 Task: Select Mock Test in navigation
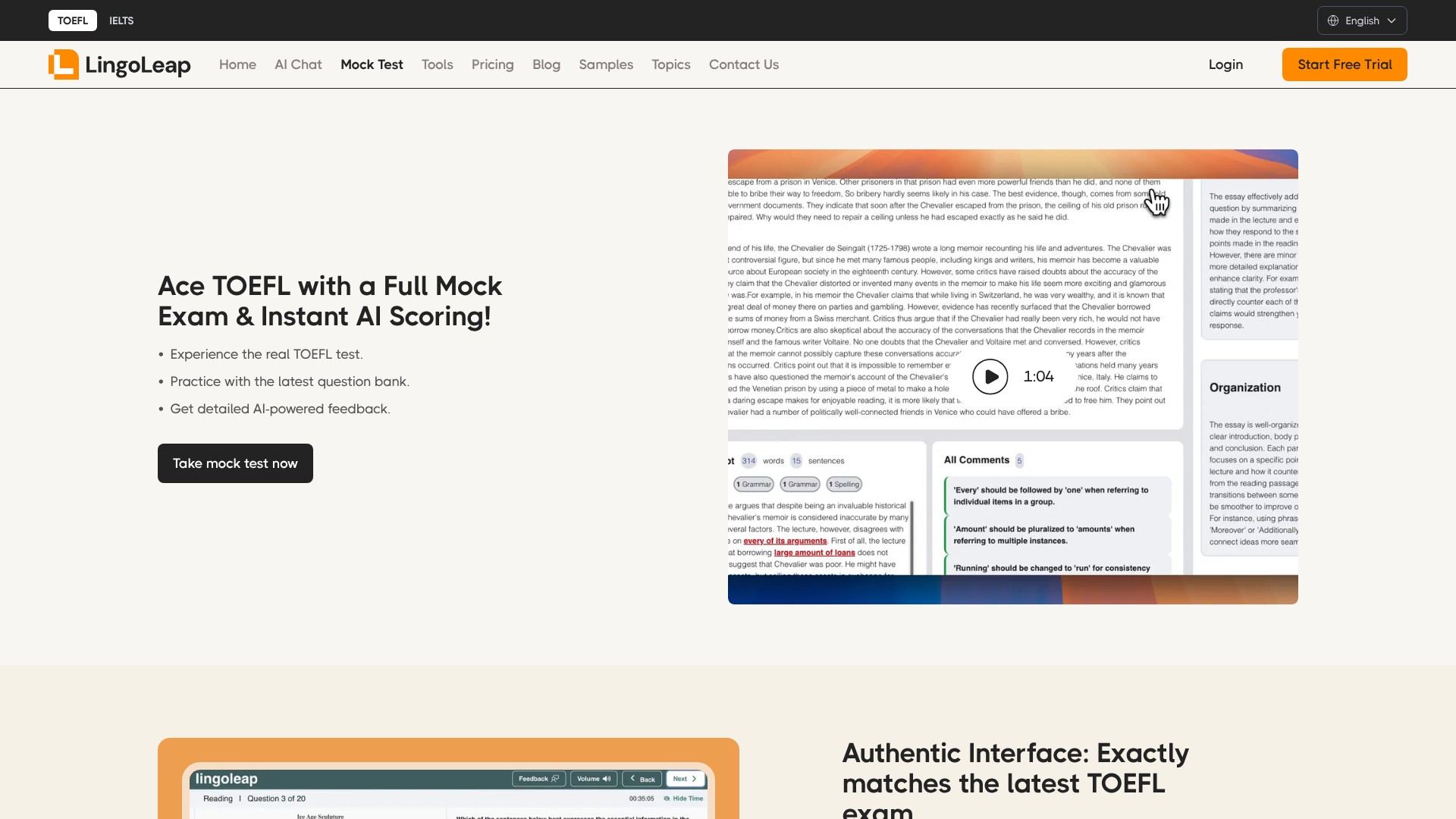click(x=372, y=64)
